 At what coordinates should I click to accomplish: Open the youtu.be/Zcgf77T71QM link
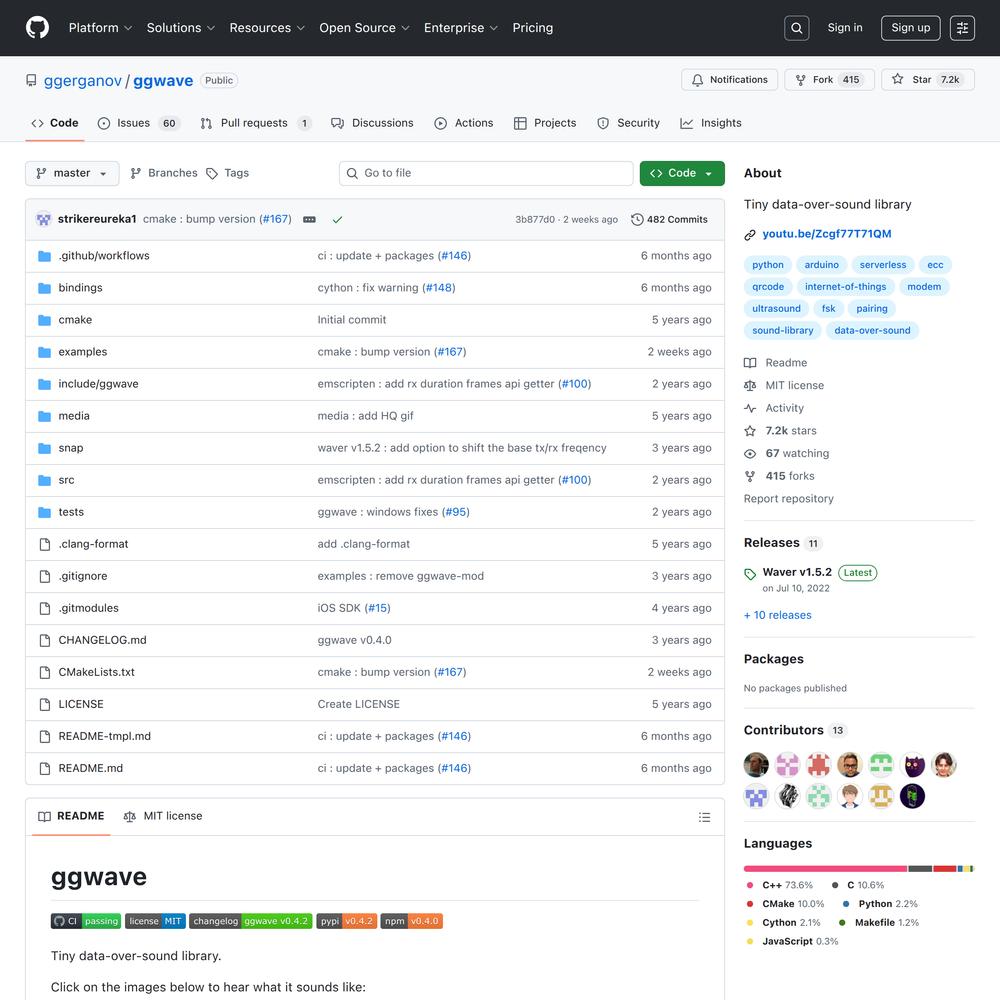pos(826,234)
